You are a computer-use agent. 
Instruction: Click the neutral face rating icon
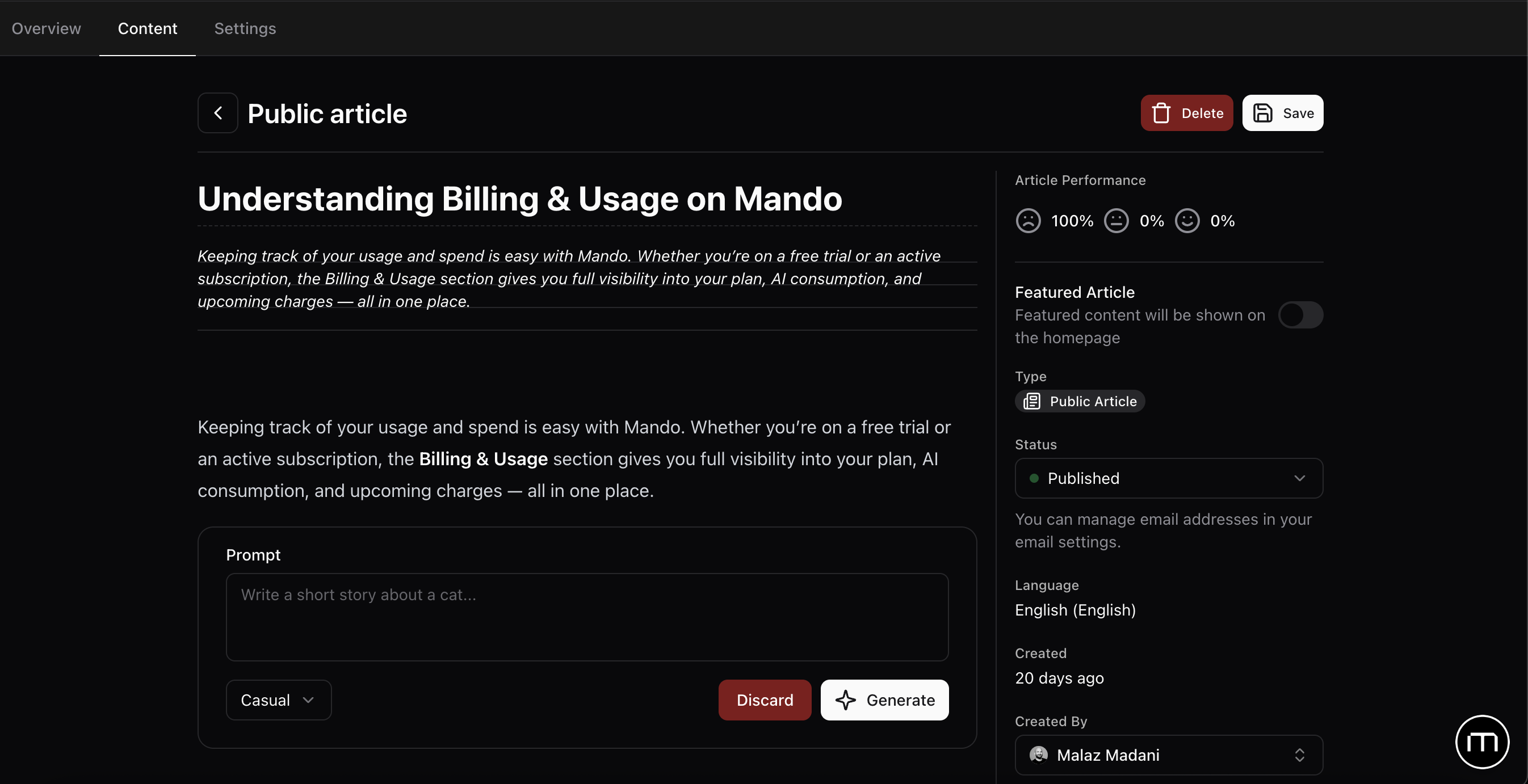[x=1116, y=221]
